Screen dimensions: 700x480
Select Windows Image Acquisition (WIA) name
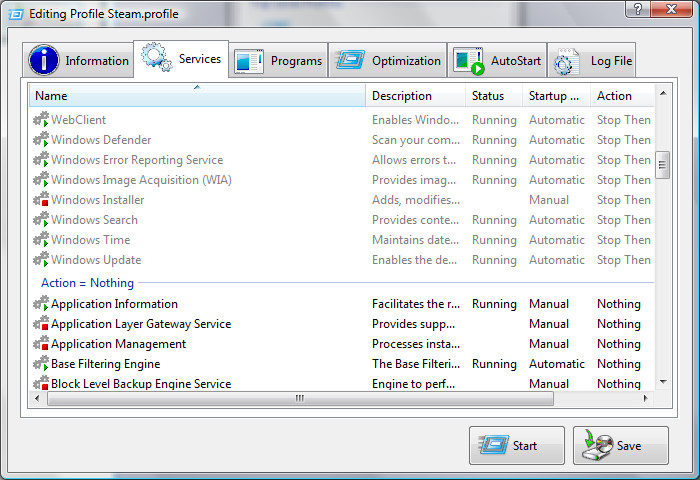pos(141,180)
